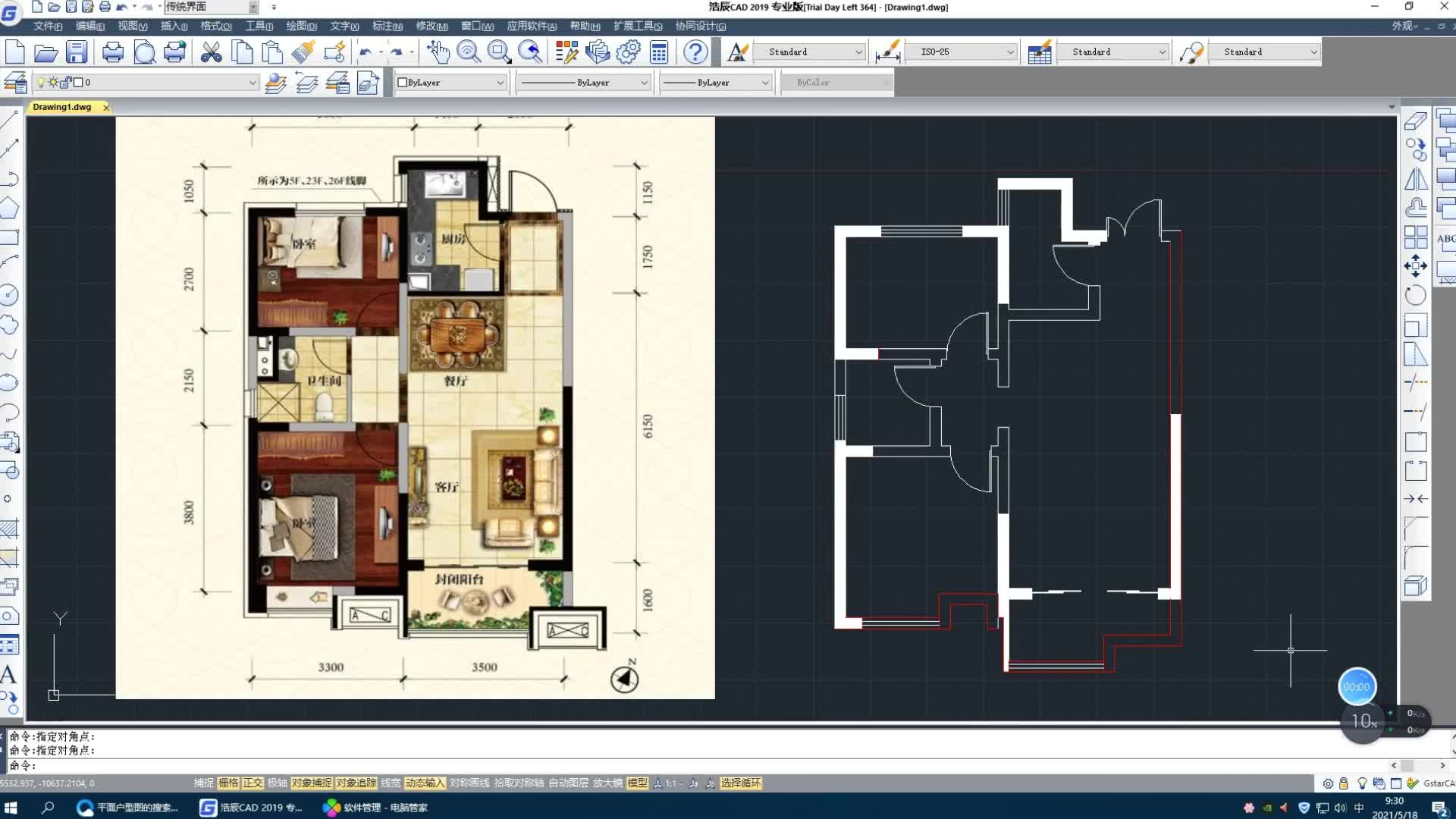Image resolution: width=1456 pixels, height=819 pixels.
Task: Click the Zoom Window icon
Action: 499,52
